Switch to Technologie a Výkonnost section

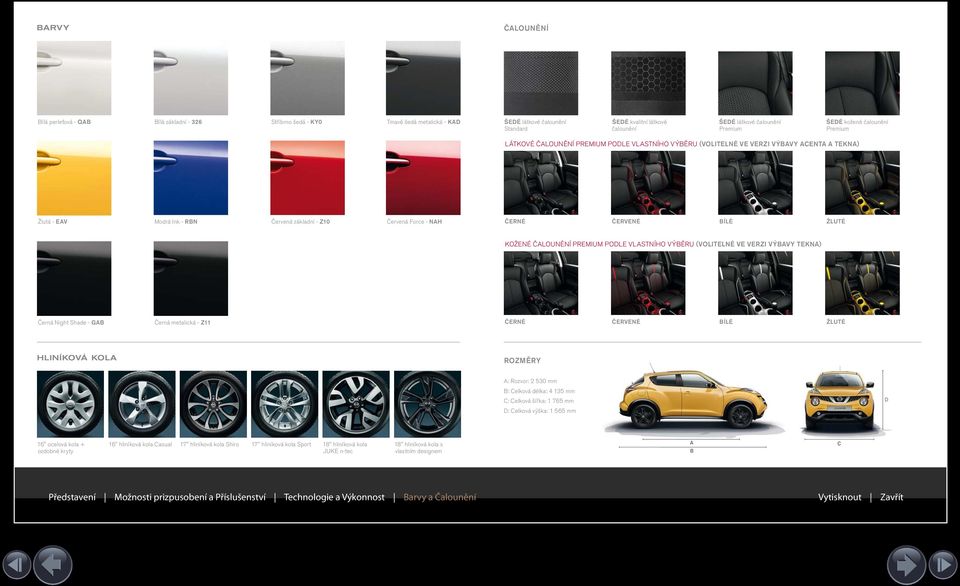[x=334, y=497]
